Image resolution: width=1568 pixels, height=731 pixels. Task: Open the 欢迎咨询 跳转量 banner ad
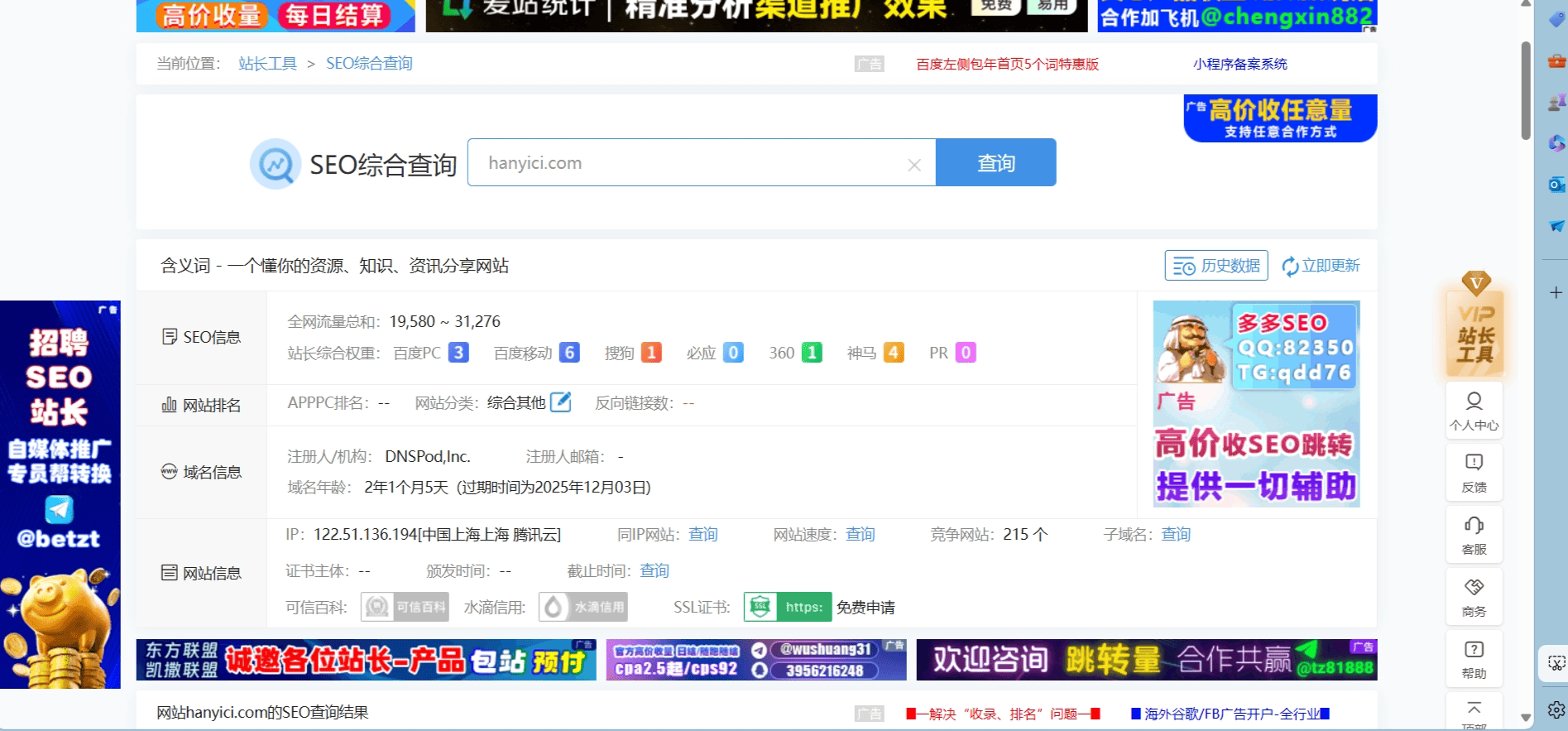click(x=1146, y=660)
